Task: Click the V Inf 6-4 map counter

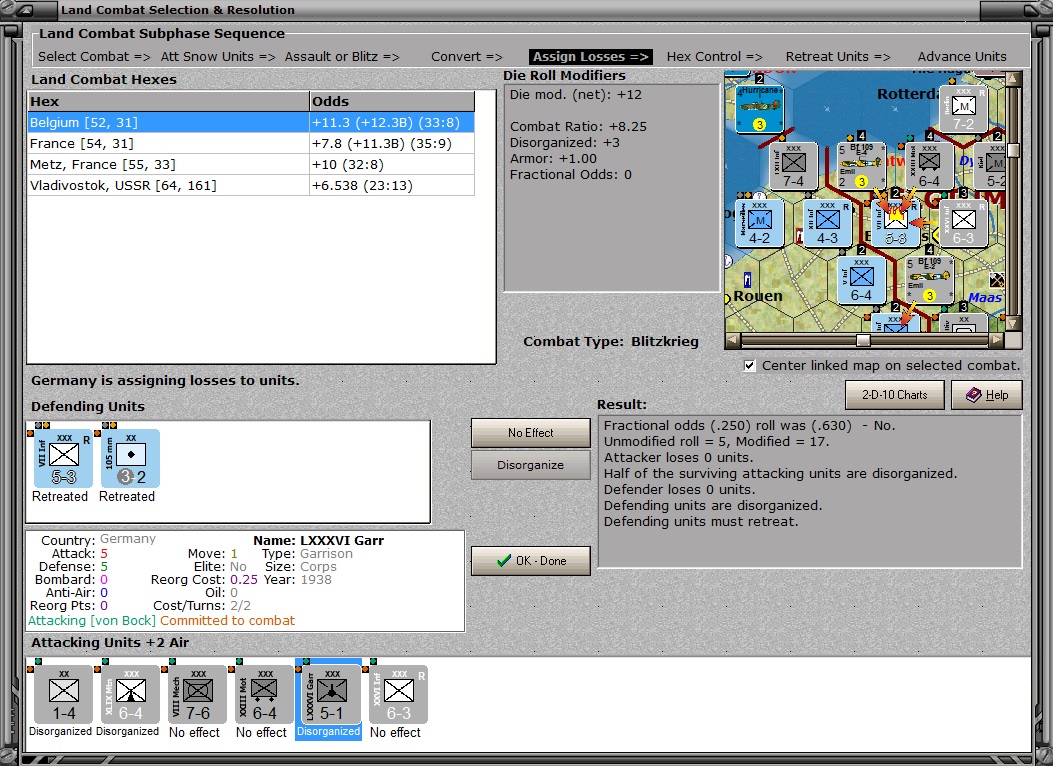Action: [x=861, y=280]
